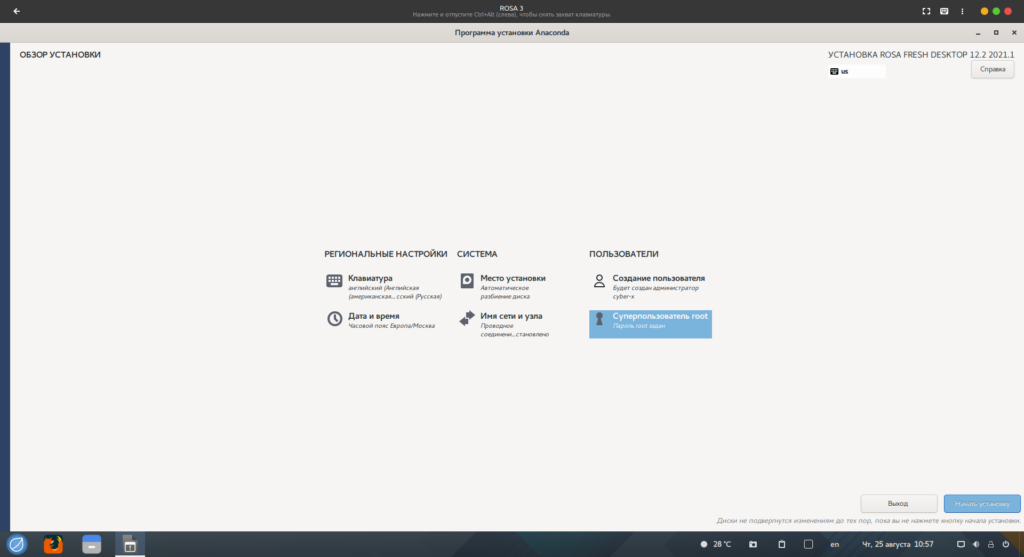
Task: Launch Firefox from the taskbar
Action: (x=53, y=544)
